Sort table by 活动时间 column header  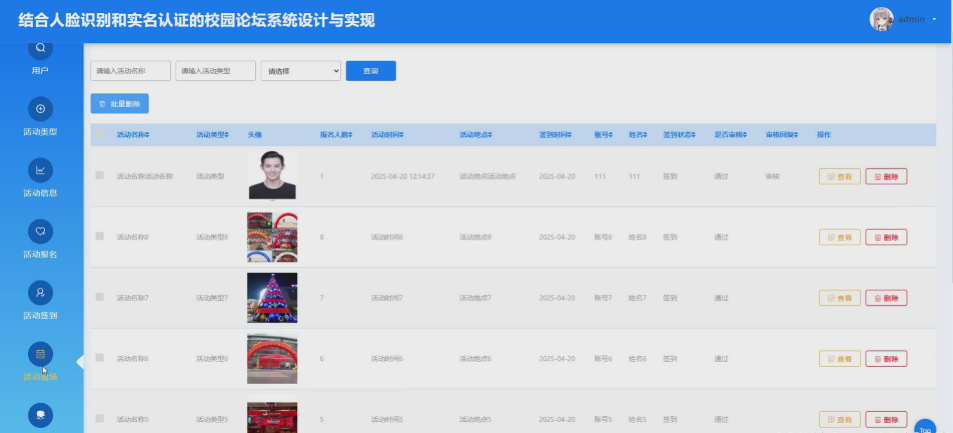(x=388, y=135)
